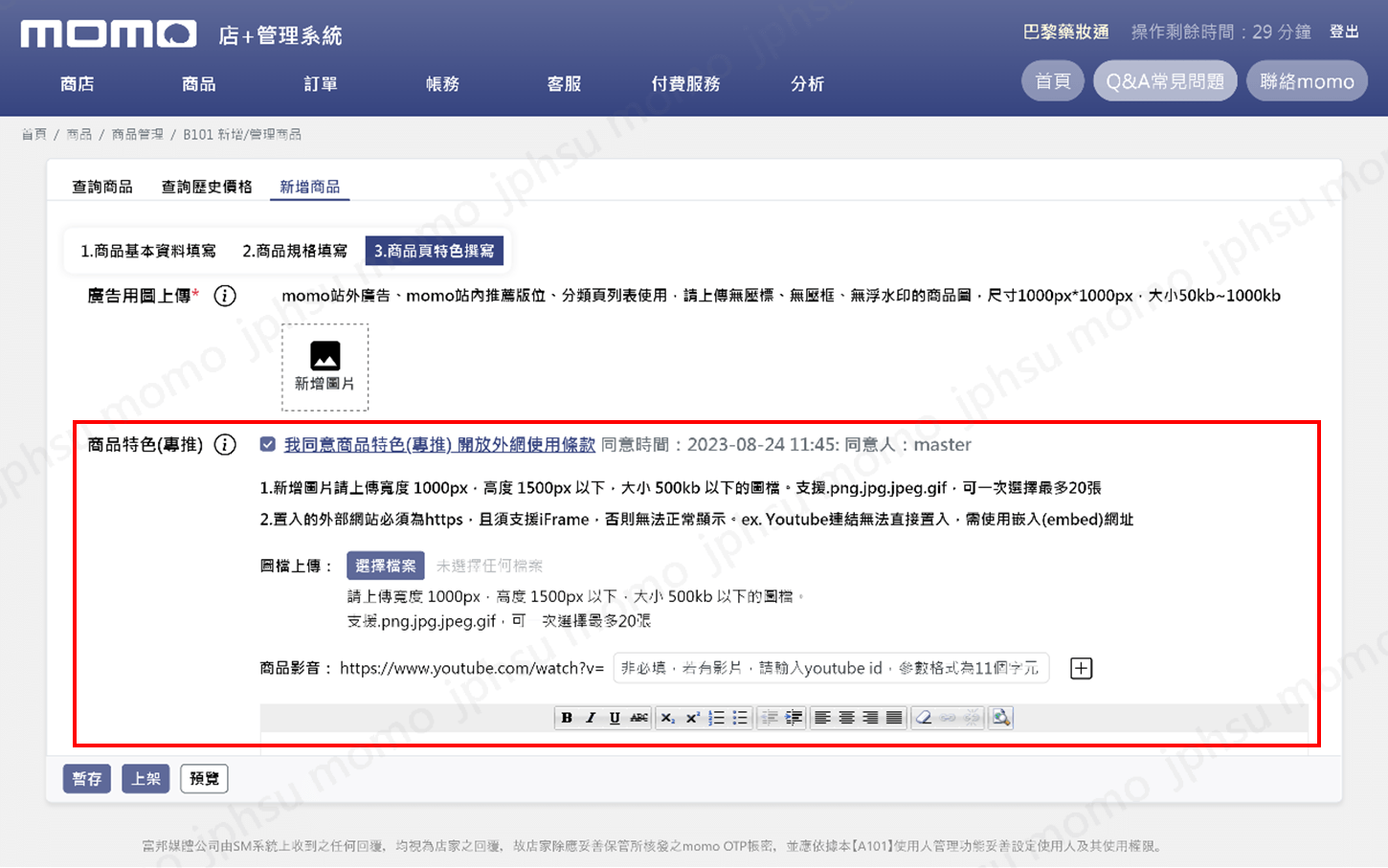Click the B101 新增/管理商品 breadcrumb
1388x868 pixels.
[242, 134]
